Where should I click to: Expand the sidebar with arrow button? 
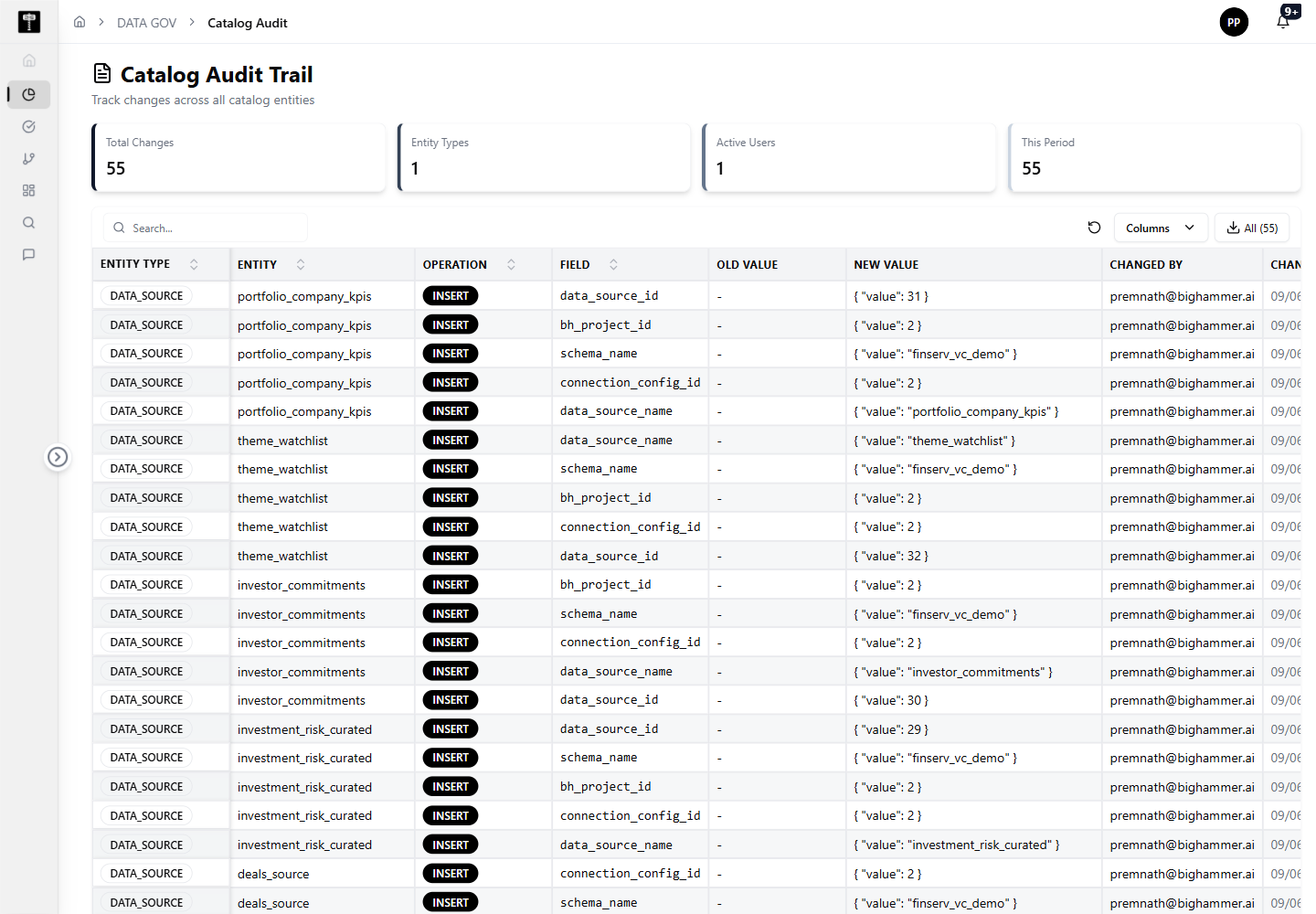coord(58,457)
